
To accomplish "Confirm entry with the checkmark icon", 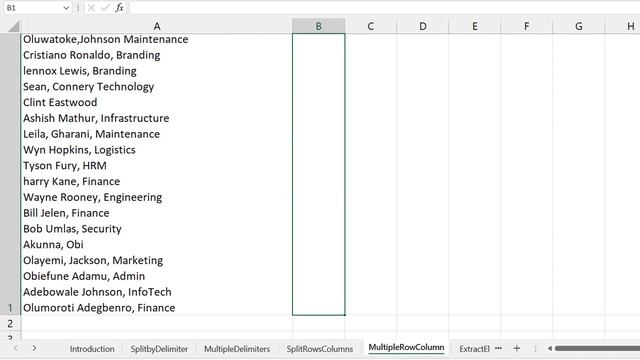I will pyautogui.click(x=105, y=8).
